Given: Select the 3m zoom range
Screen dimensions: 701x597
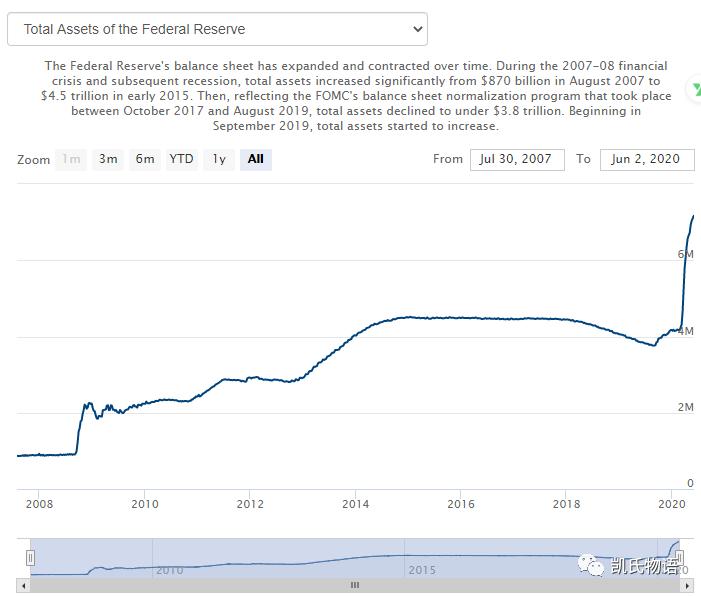Looking at the screenshot, I should (108, 159).
